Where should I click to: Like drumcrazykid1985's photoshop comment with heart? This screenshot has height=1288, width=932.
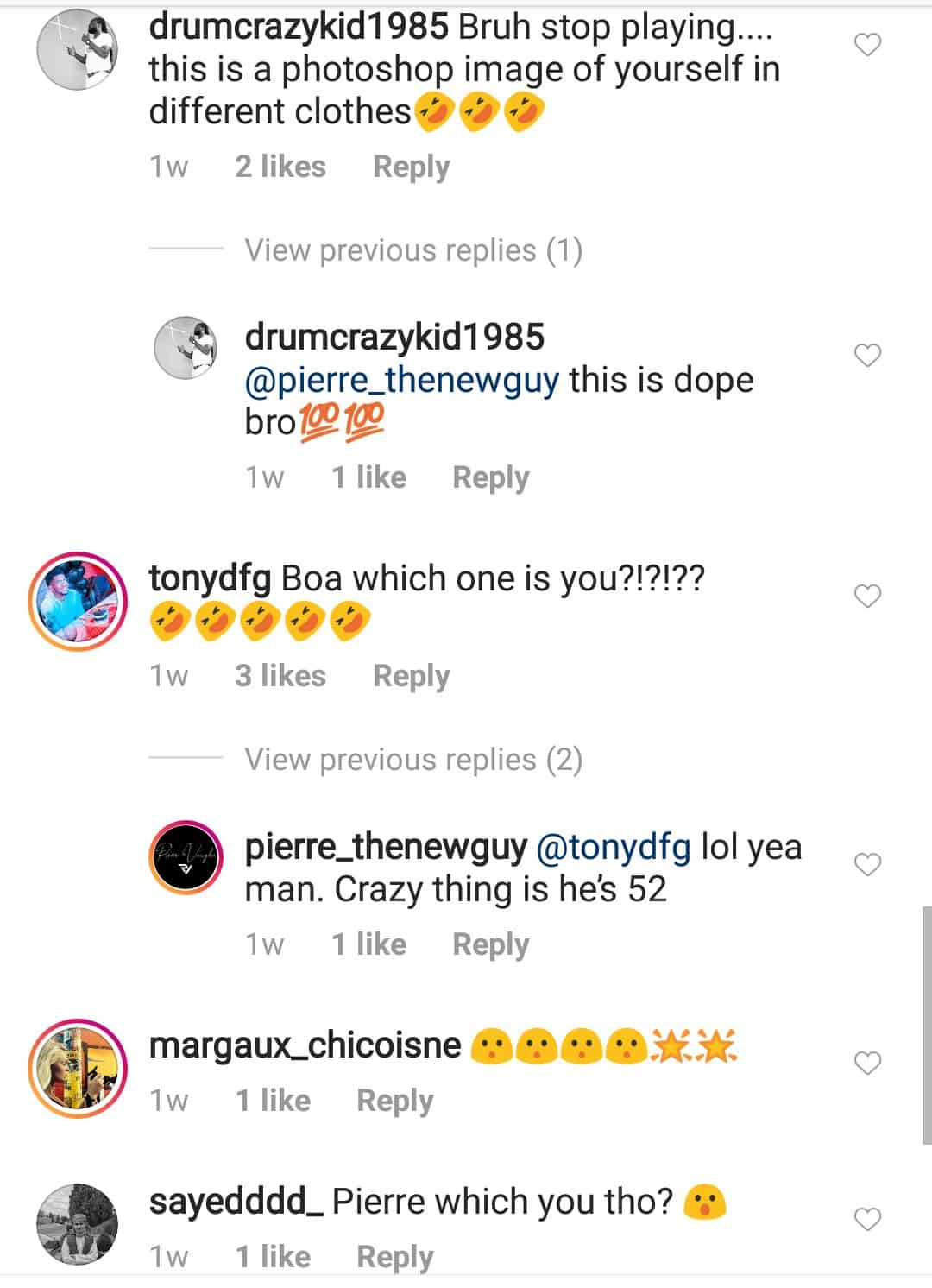pyautogui.click(x=867, y=44)
